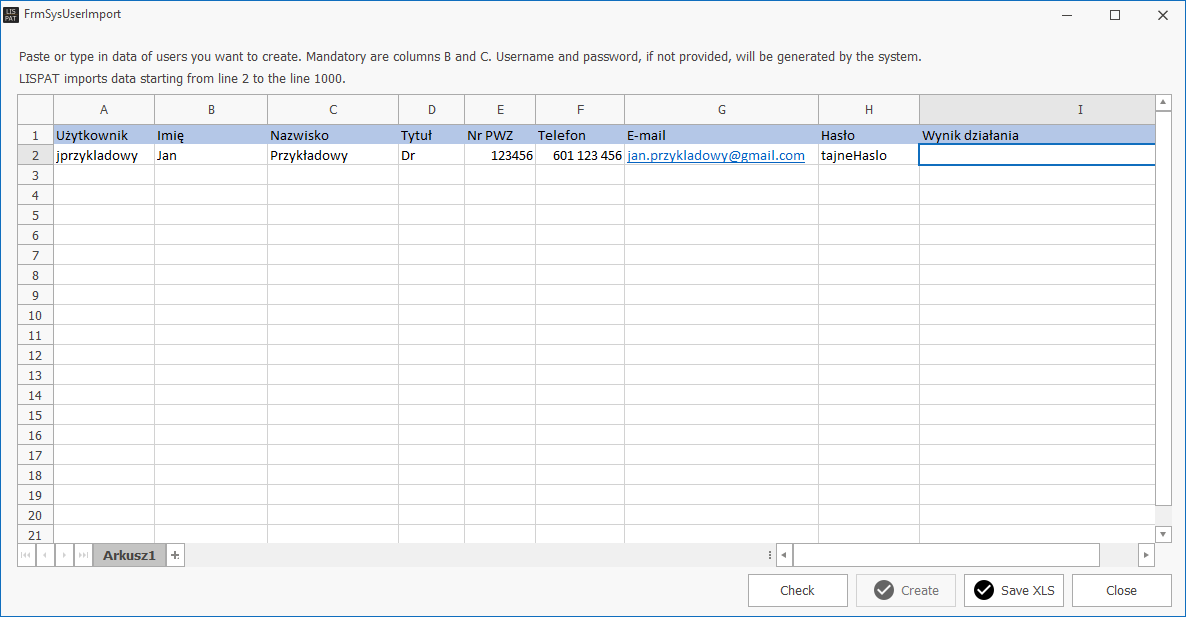This screenshot has height=617, width=1186.
Task: Select column G header
Action: [721, 110]
